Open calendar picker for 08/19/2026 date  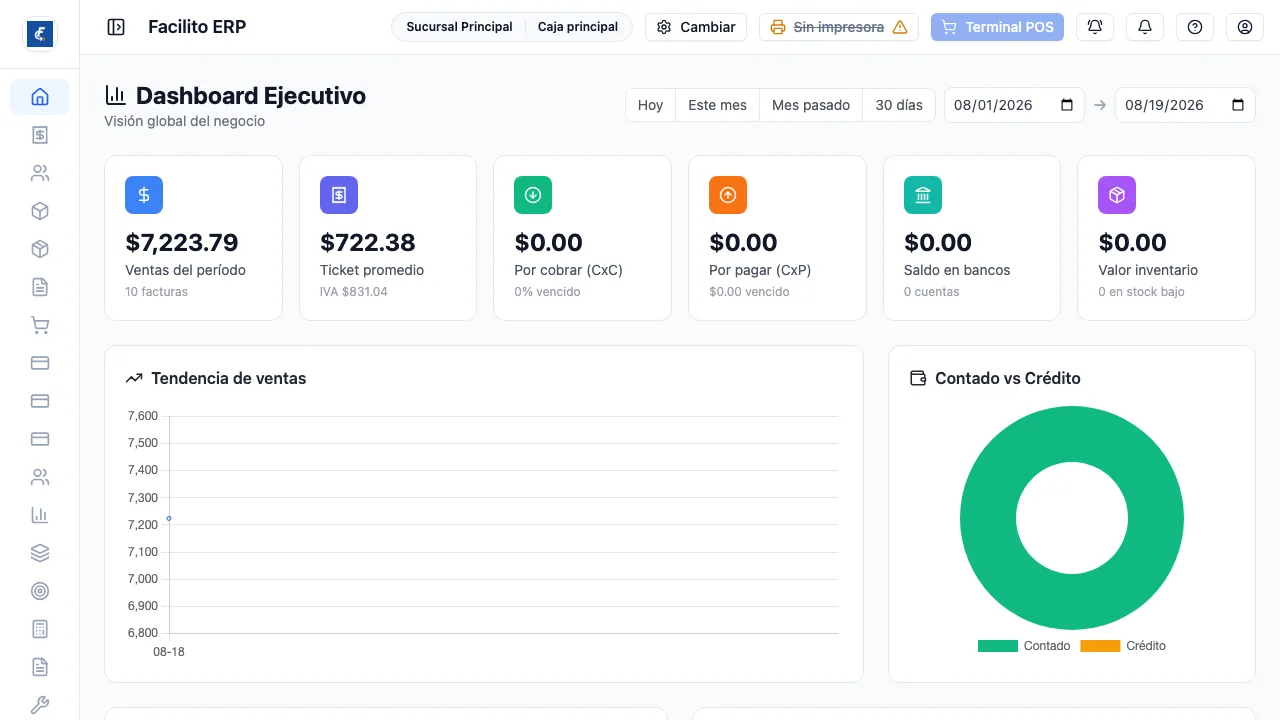pos(1238,105)
